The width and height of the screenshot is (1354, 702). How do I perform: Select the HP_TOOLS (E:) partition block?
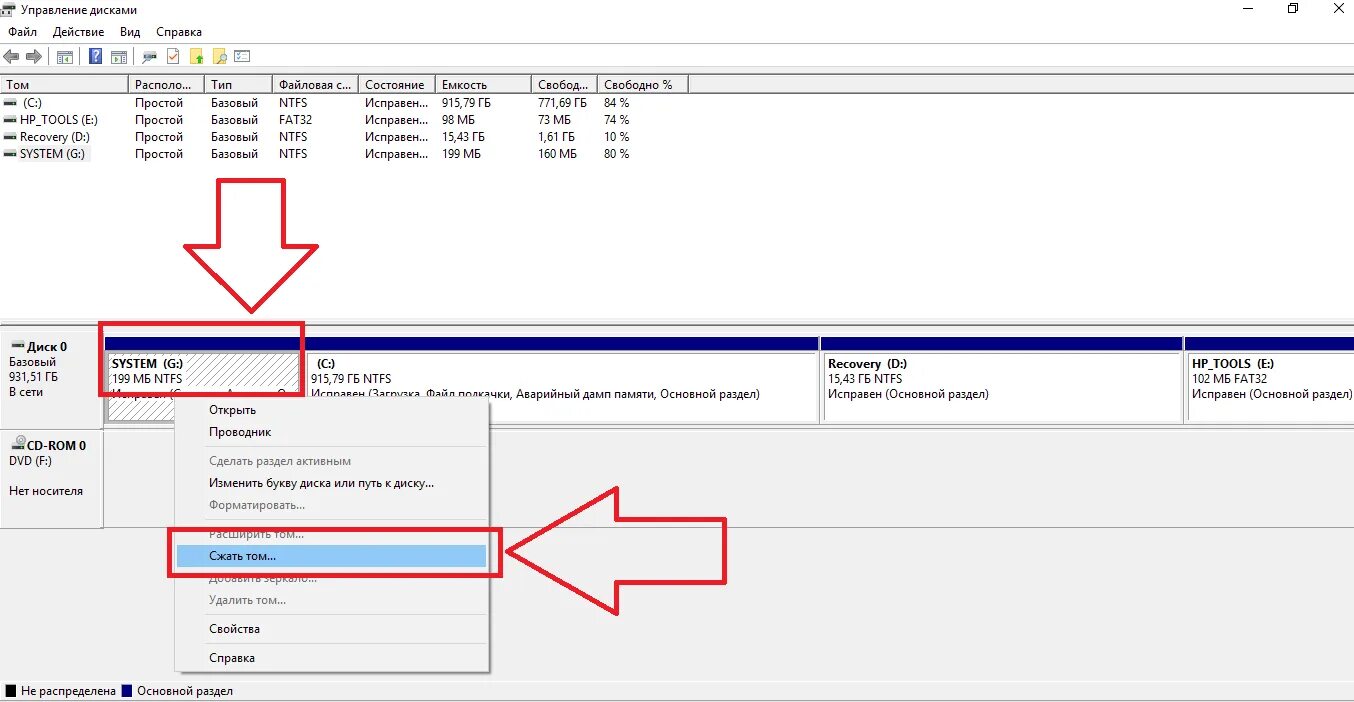point(1270,380)
